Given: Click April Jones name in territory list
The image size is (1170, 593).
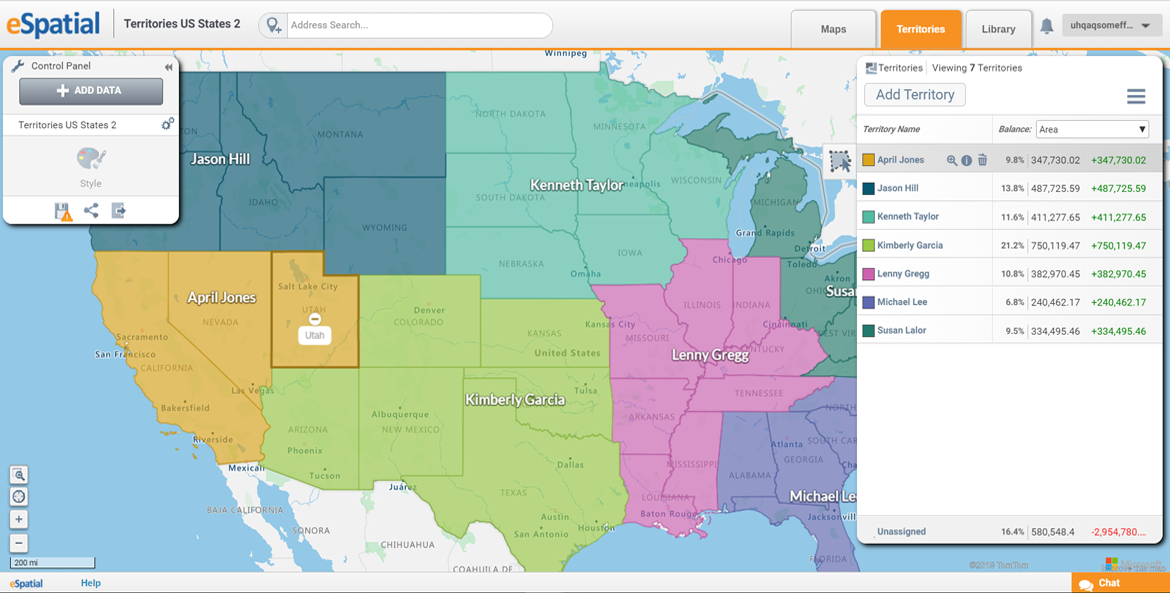Looking at the screenshot, I should coord(901,160).
